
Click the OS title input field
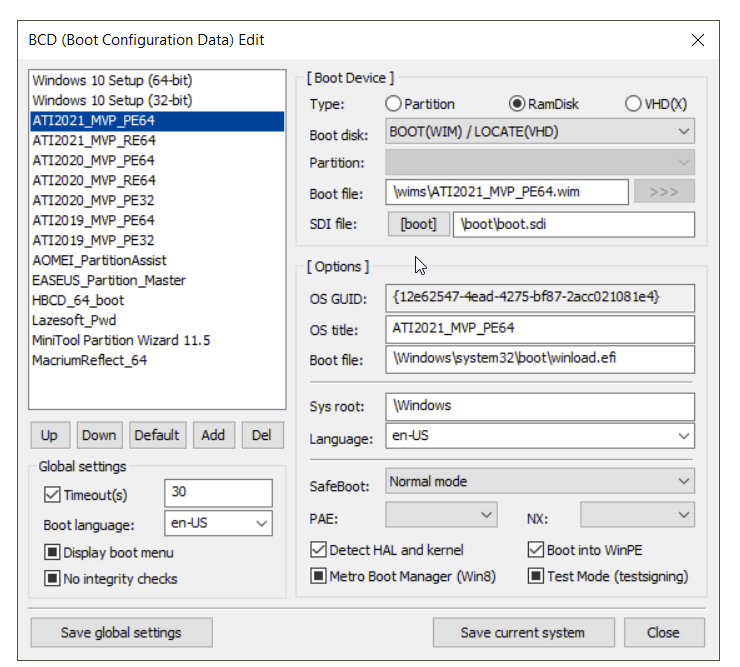(540, 329)
